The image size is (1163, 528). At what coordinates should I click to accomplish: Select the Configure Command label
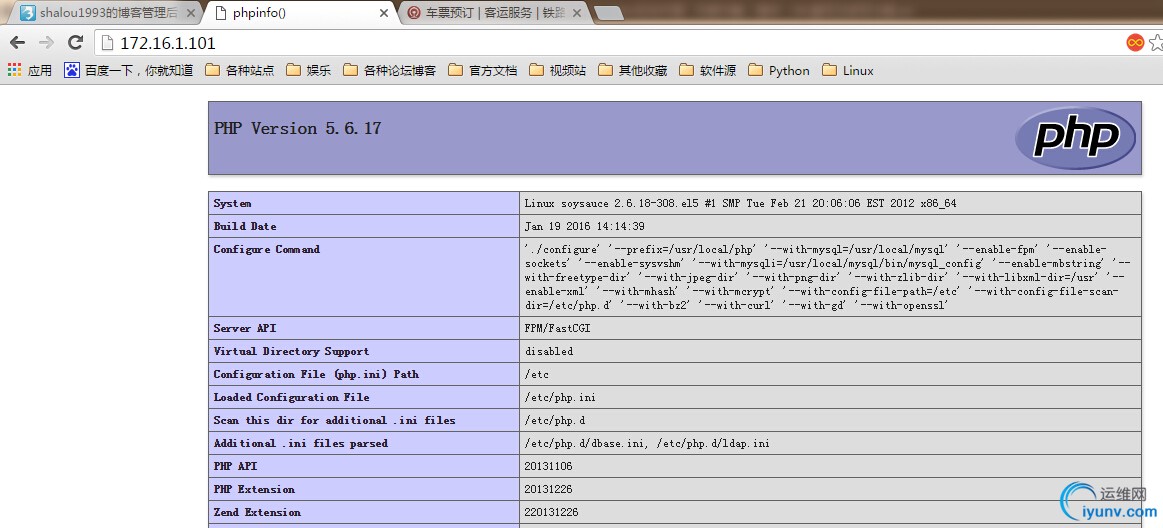[x=266, y=249]
